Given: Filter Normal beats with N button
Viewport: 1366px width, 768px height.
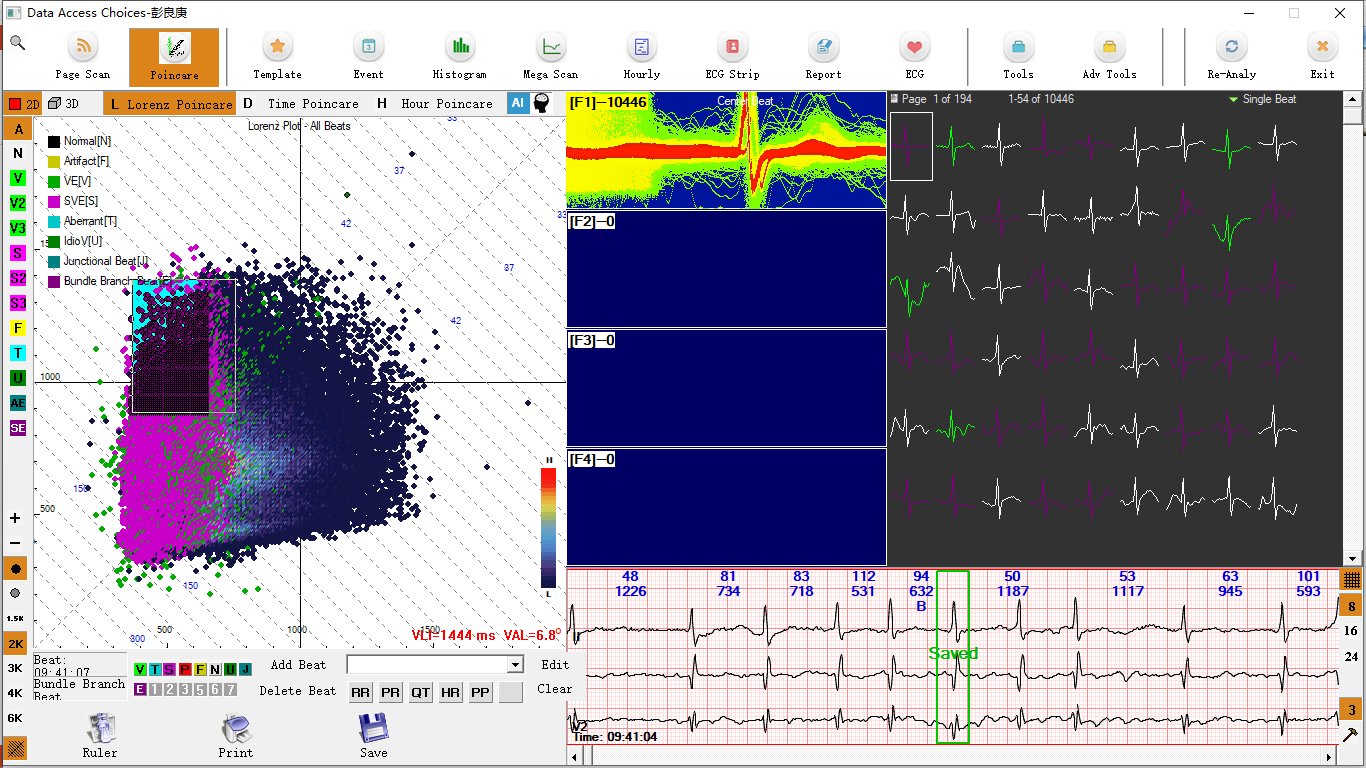Looking at the screenshot, I should [18, 153].
